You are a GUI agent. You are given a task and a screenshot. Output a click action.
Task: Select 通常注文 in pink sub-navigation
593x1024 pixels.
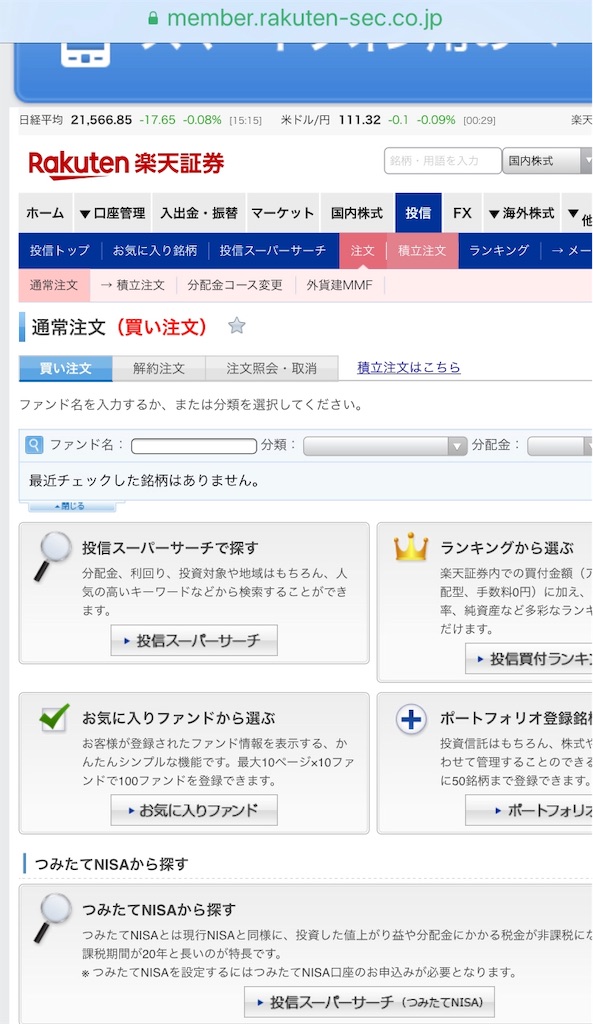point(54,285)
